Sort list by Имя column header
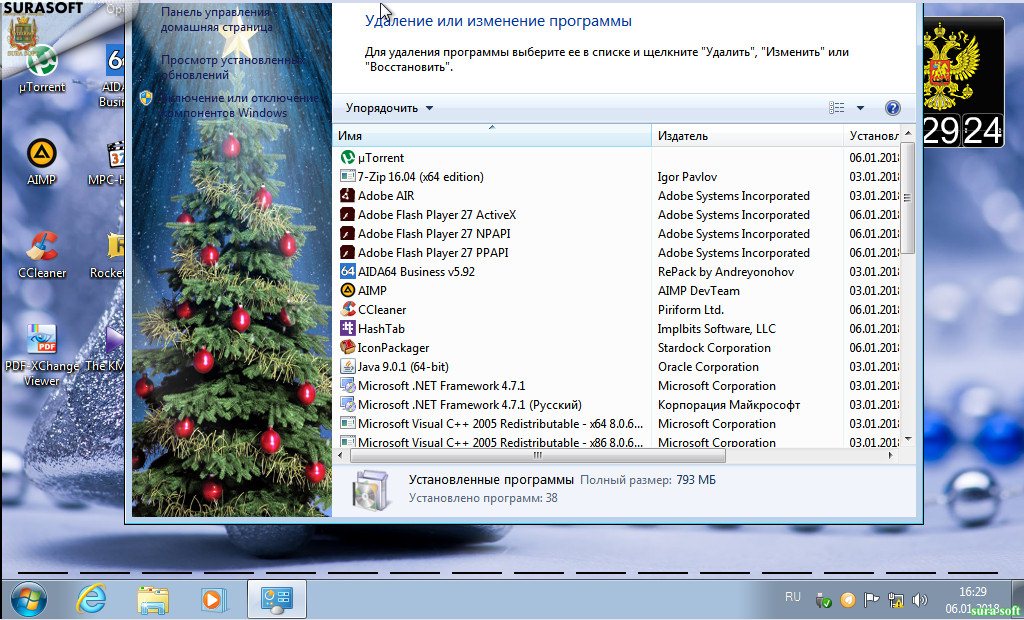The image size is (1024, 620). coord(492,136)
